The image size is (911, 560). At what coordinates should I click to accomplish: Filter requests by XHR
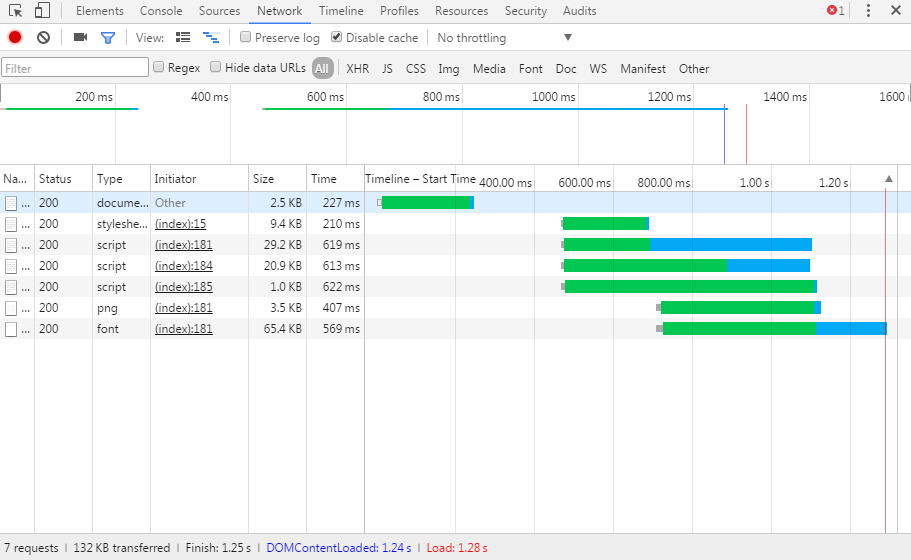[358, 69]
